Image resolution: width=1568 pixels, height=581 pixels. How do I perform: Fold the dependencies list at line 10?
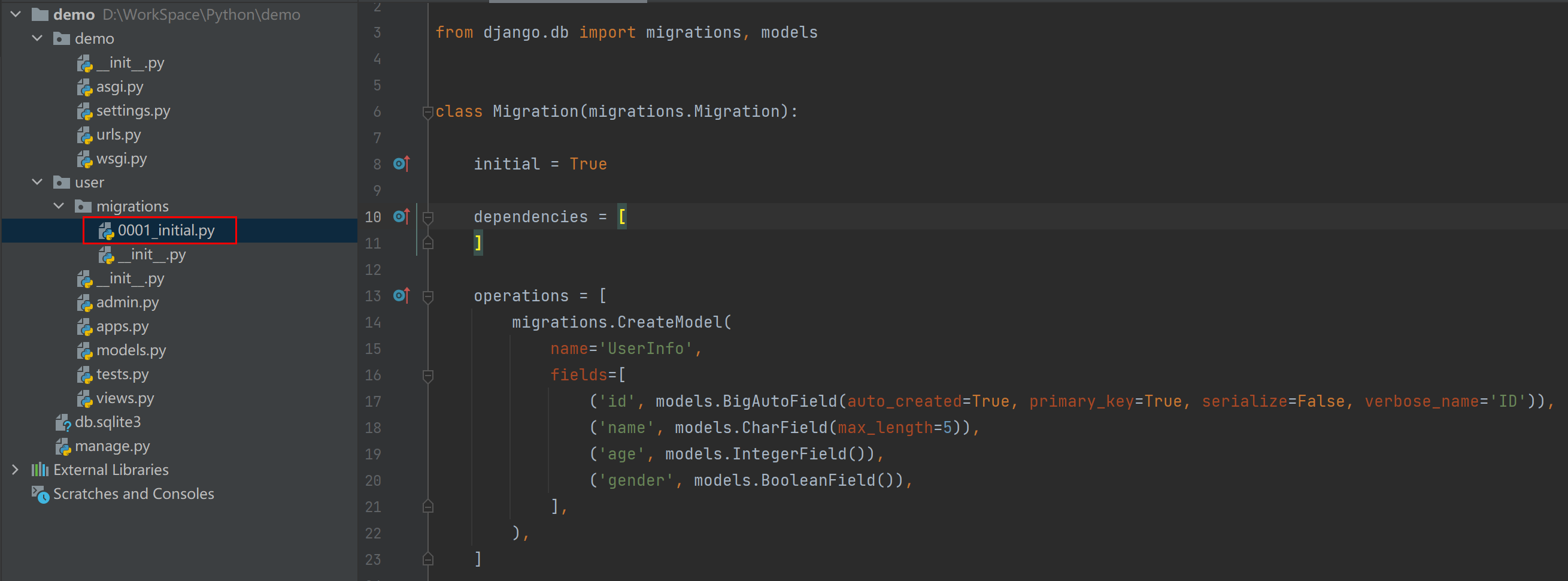(428, 217)
